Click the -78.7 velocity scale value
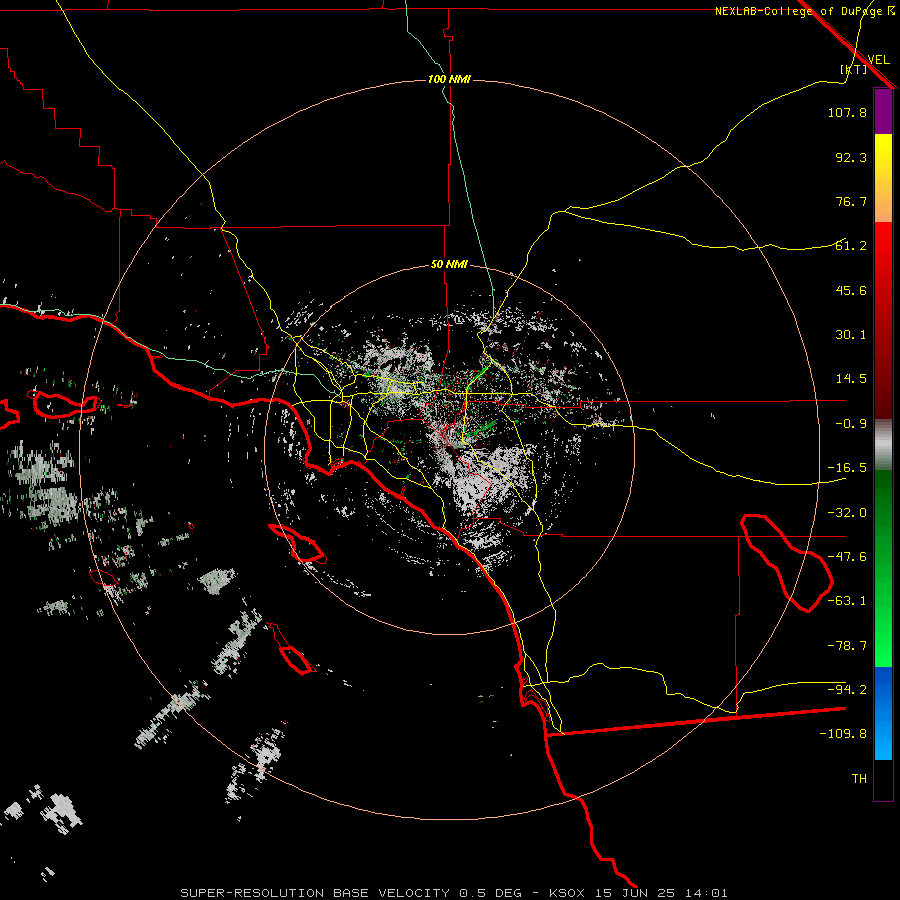 [847, 646]
